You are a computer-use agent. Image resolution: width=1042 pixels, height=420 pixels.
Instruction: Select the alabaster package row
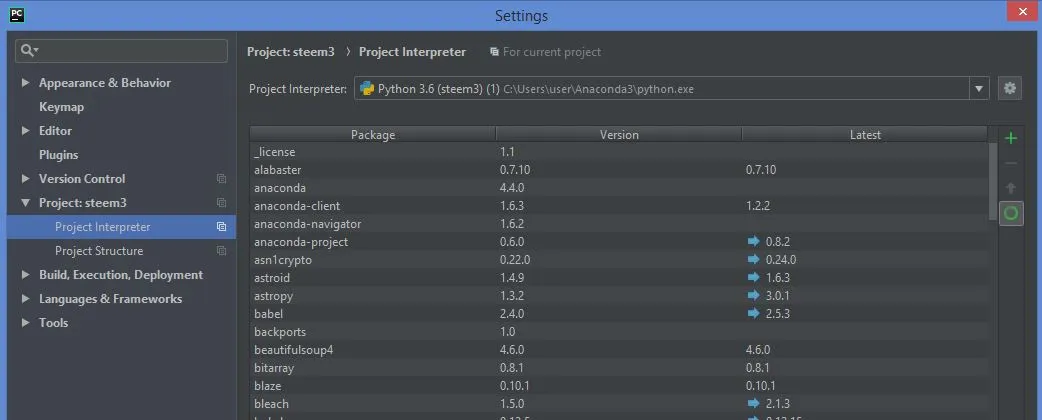pyautogui.click(x=619, y=170)
